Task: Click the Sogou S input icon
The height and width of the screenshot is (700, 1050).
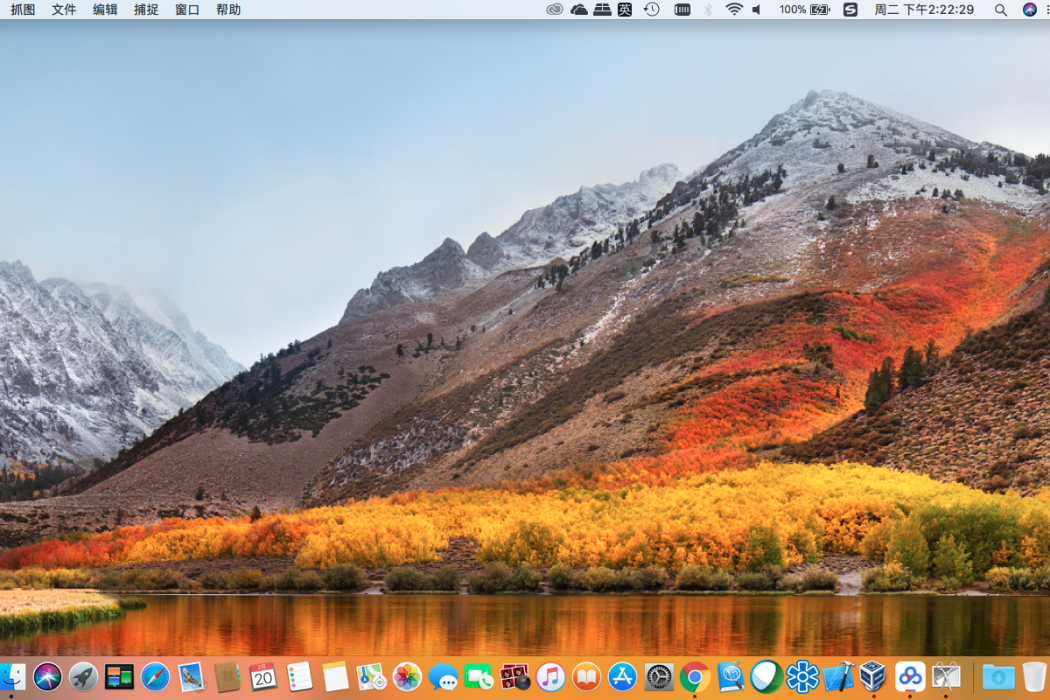Action: pos(850,9)
